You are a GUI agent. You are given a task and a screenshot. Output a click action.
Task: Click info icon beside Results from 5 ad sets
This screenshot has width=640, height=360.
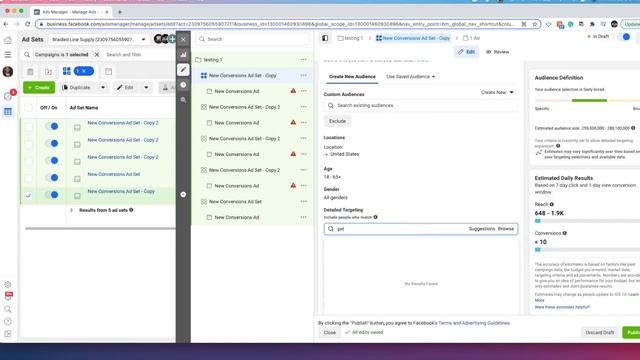(131, 210)
